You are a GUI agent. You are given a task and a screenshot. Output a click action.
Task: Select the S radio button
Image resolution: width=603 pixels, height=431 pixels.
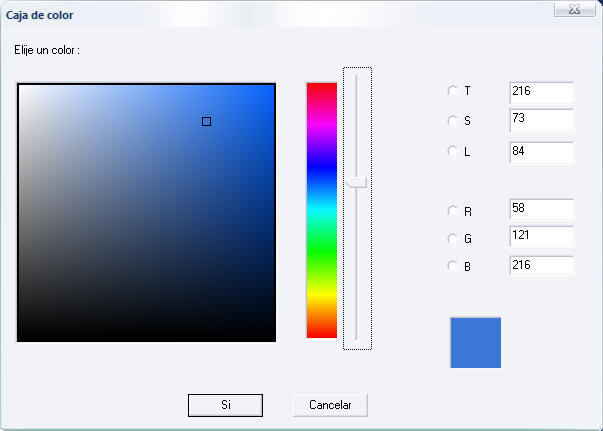[x=453, y=121]
